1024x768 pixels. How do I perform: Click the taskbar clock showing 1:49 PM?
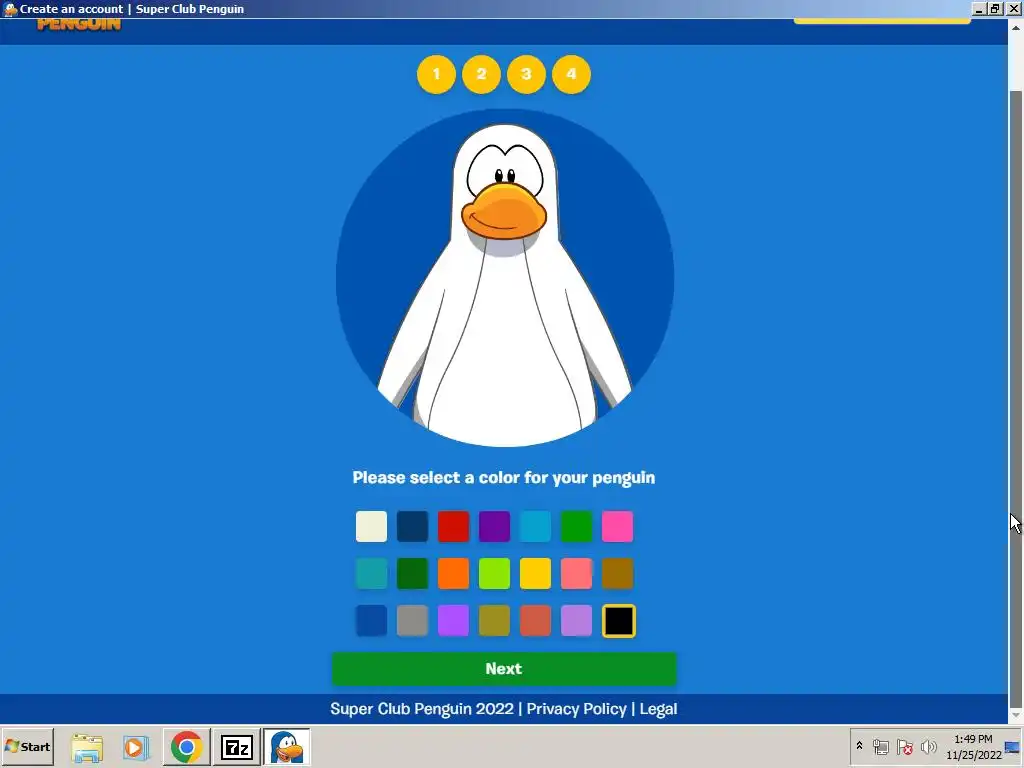[x=973, y=746]
